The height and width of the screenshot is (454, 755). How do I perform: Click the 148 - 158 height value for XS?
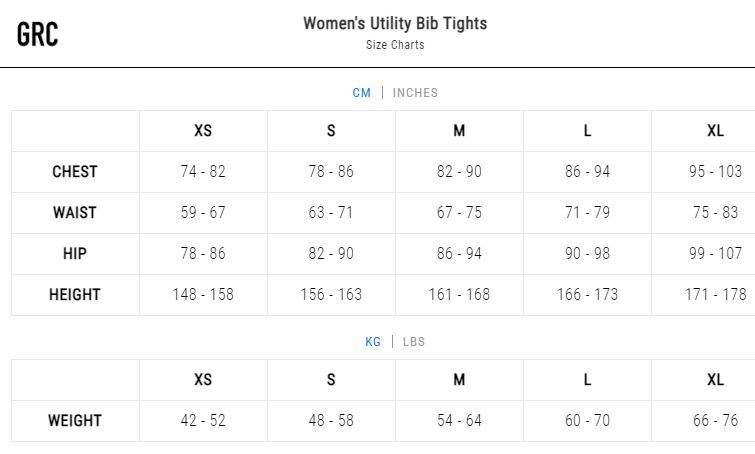pos(203,294)
